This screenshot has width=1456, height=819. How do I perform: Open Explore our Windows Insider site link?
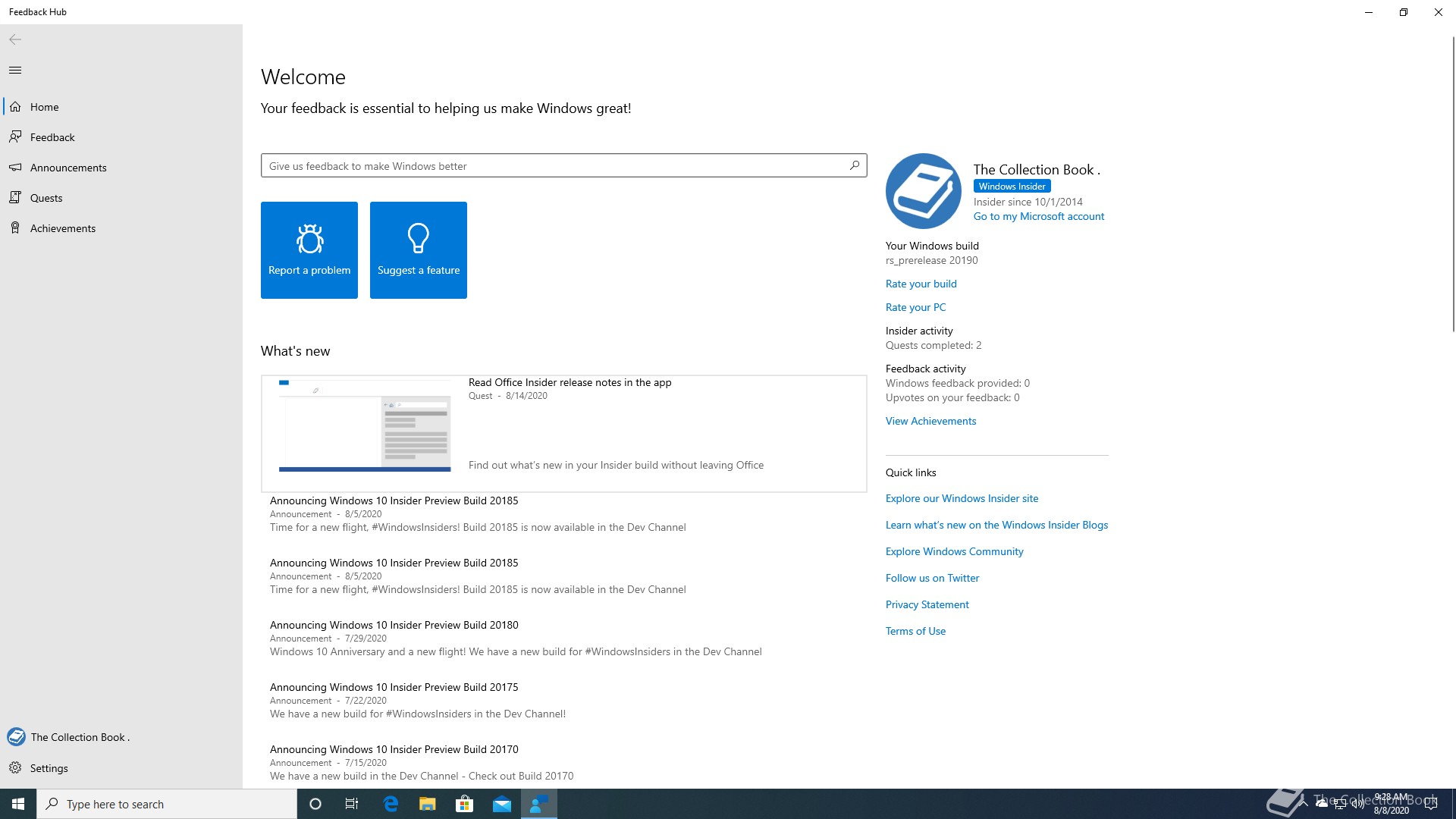962,498
